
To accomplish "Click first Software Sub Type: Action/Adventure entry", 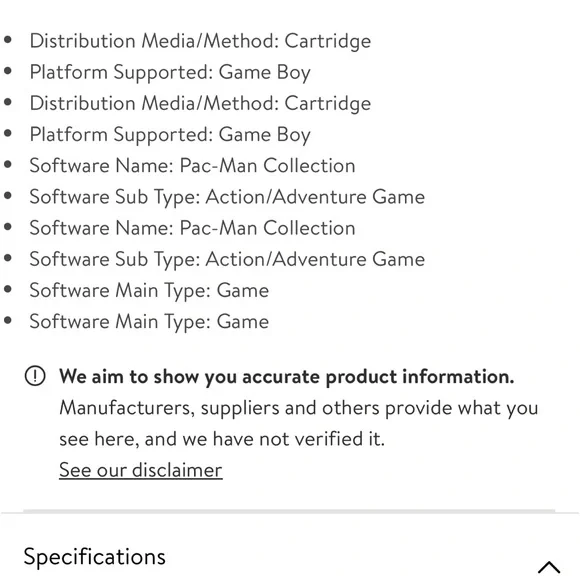I will (x=227, y=197).
